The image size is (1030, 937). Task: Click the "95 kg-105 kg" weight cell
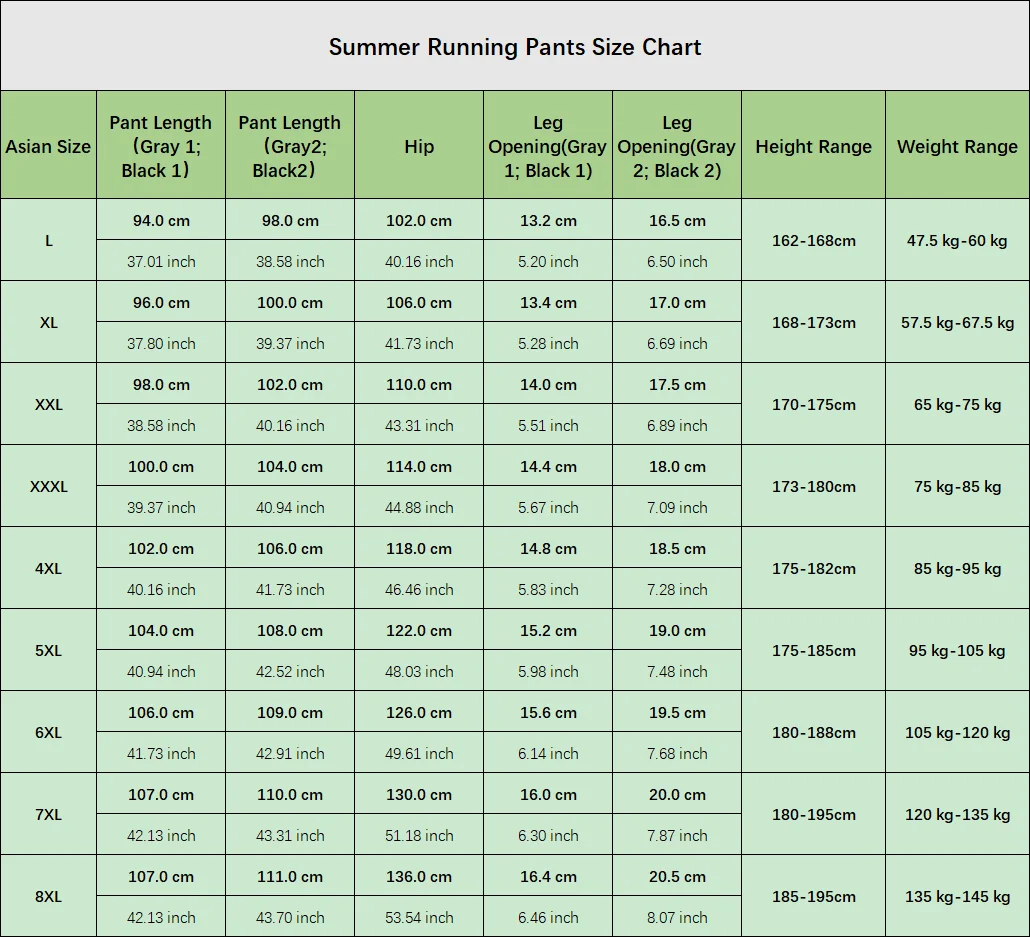pos(957,651)
